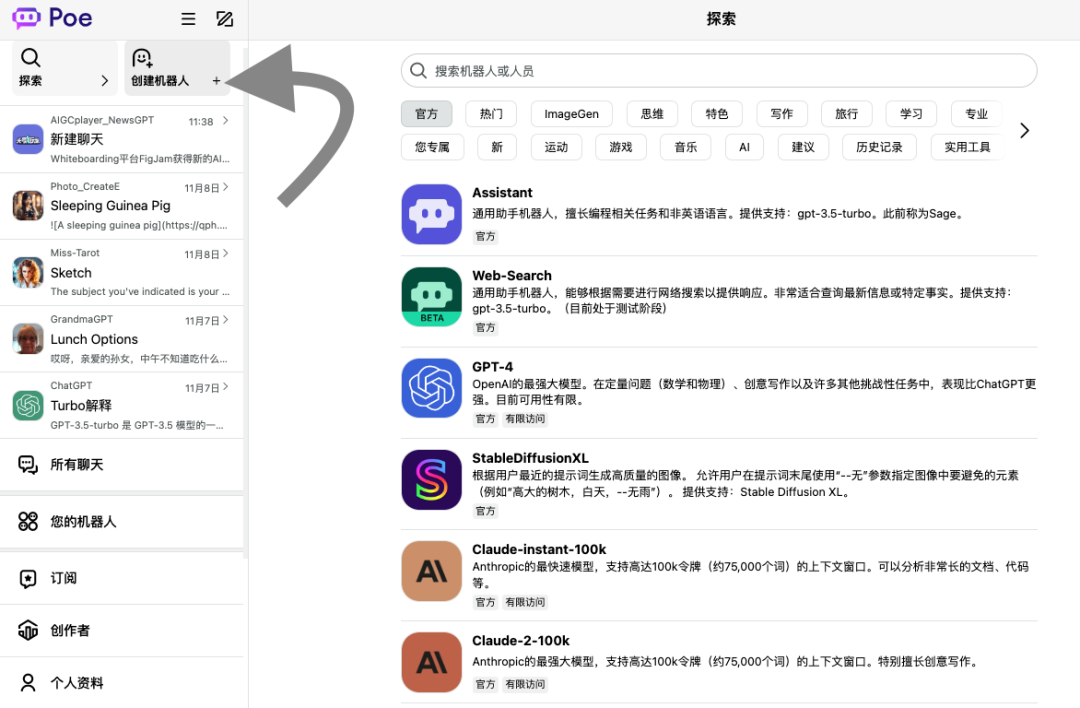1080x708 pixels.
Task: Enable the 游戏 category filter
Action: tap(620, 147)
